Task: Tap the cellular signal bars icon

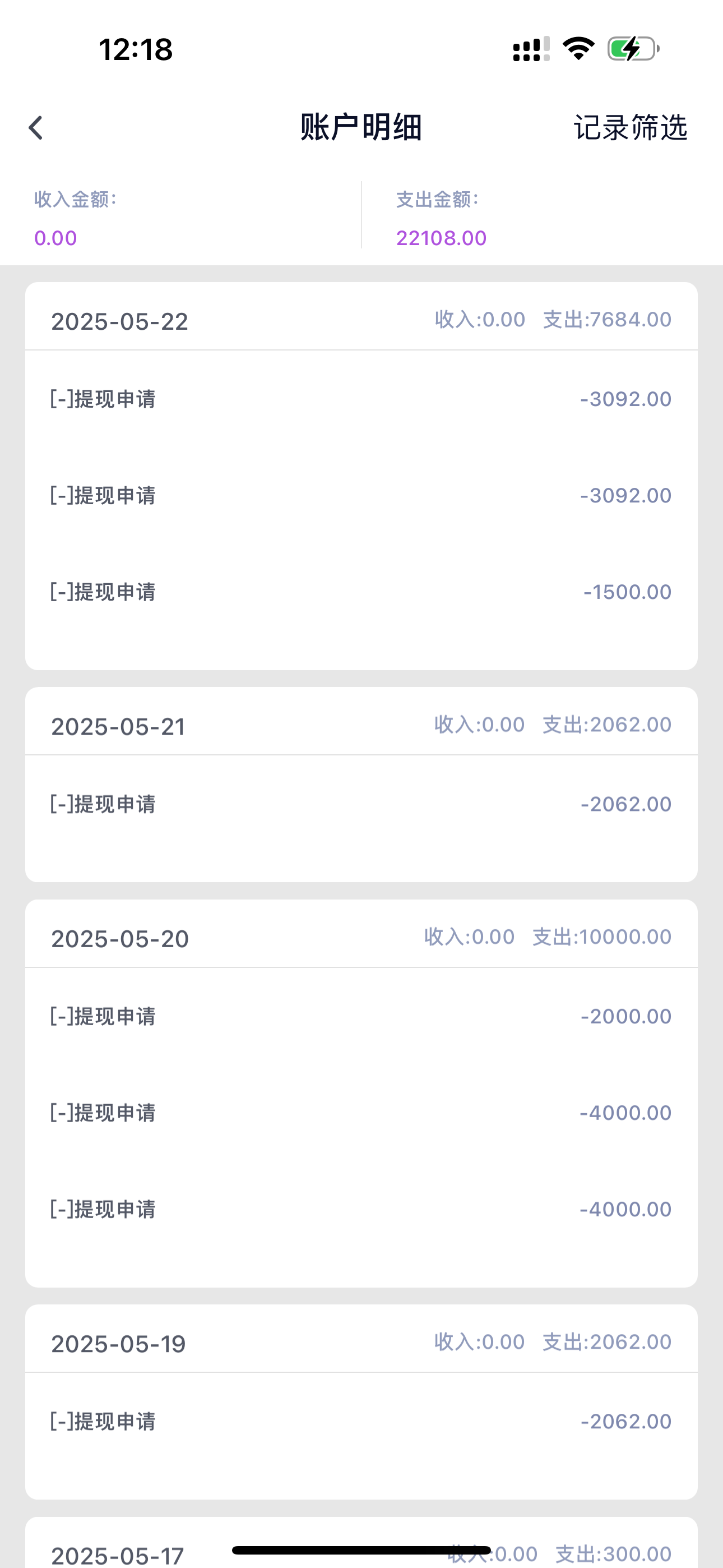Action: click(x=531, y=49)
